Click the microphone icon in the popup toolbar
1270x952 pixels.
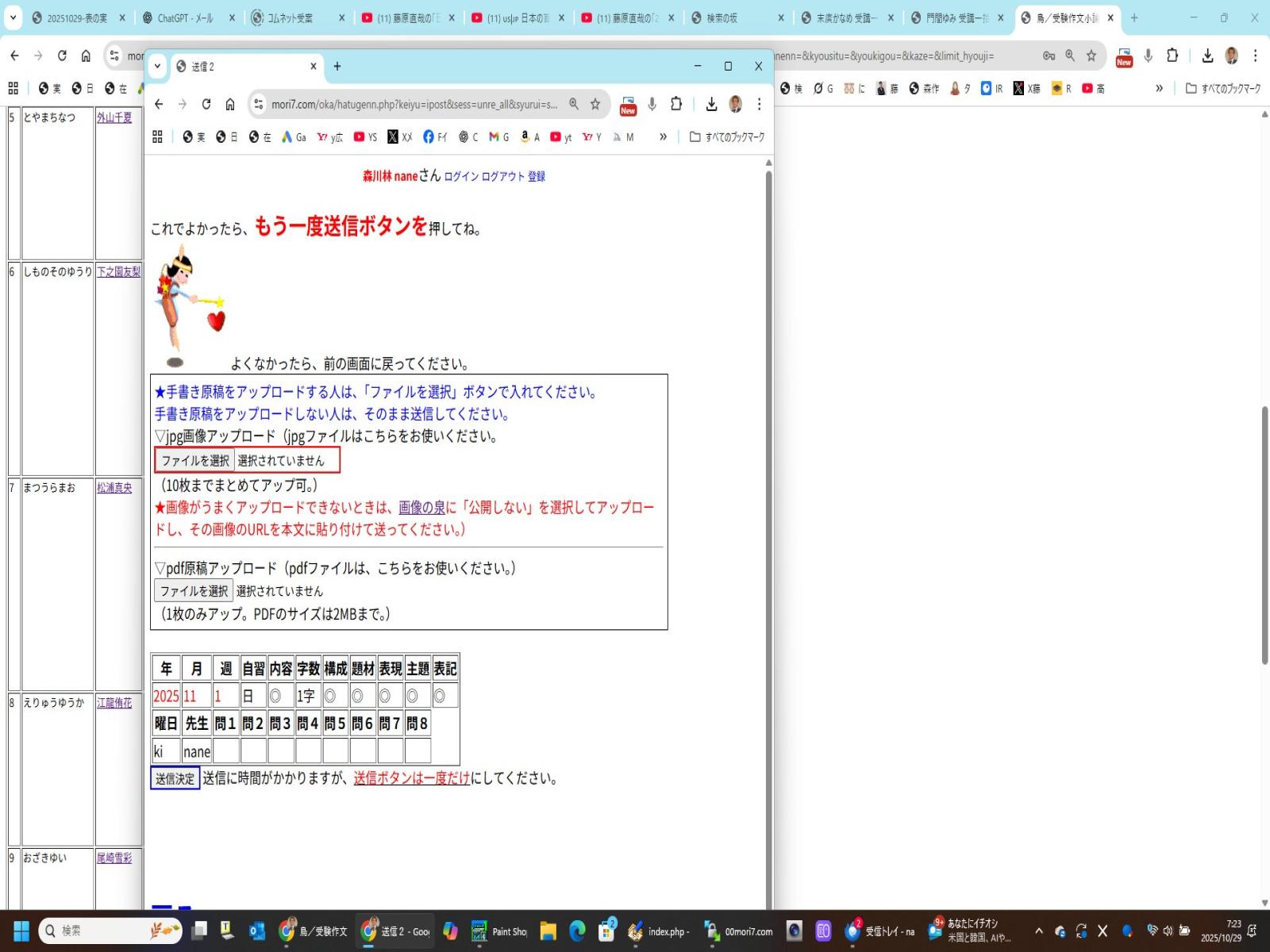tap(652, 104)
